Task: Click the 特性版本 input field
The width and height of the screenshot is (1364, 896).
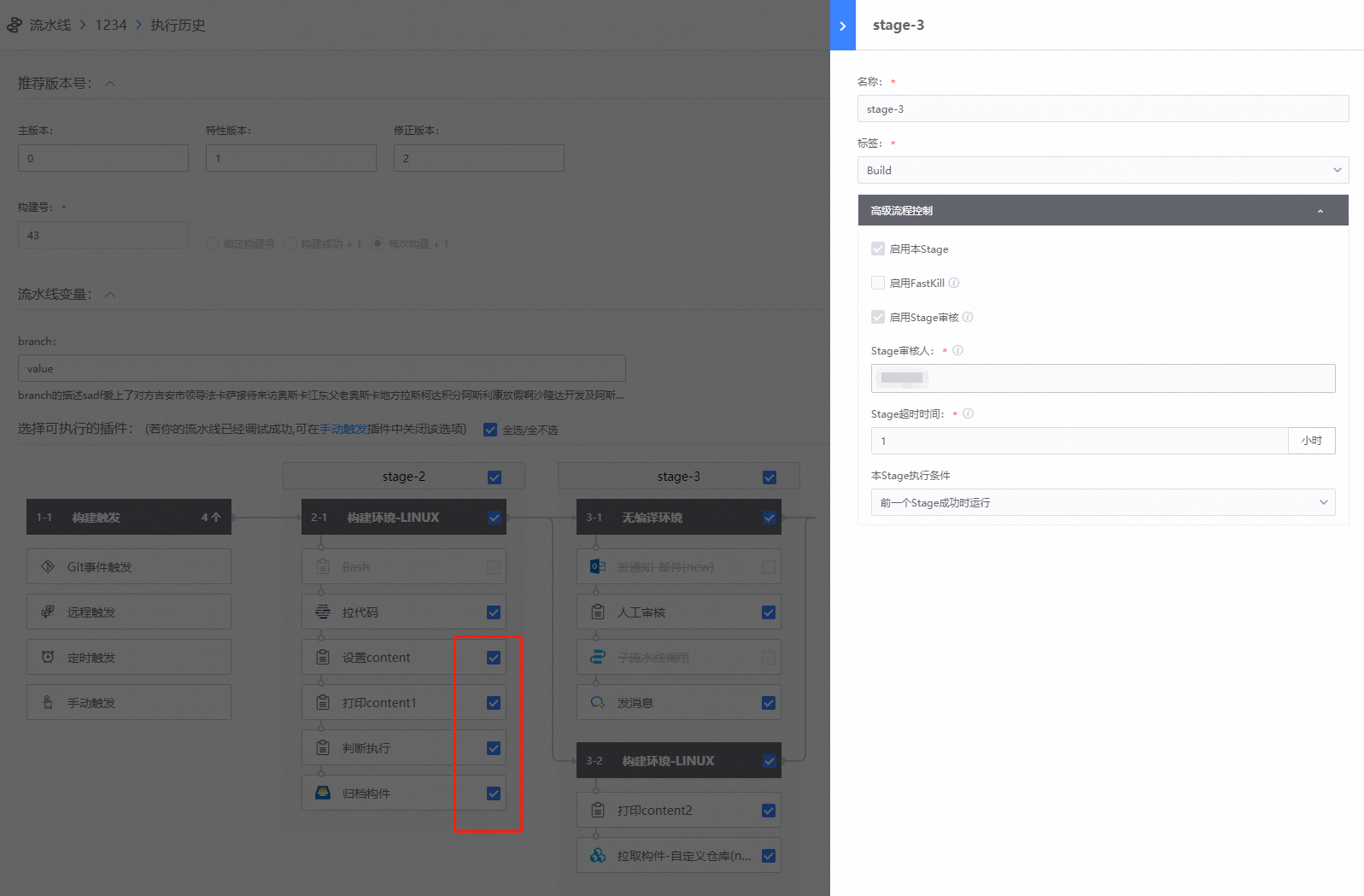Action: [291, 158]
